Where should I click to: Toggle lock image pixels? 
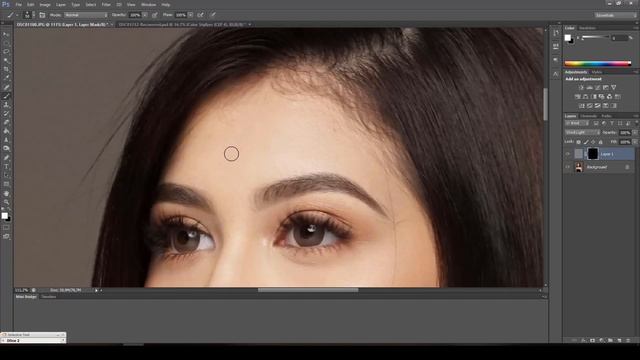point(586,142)
